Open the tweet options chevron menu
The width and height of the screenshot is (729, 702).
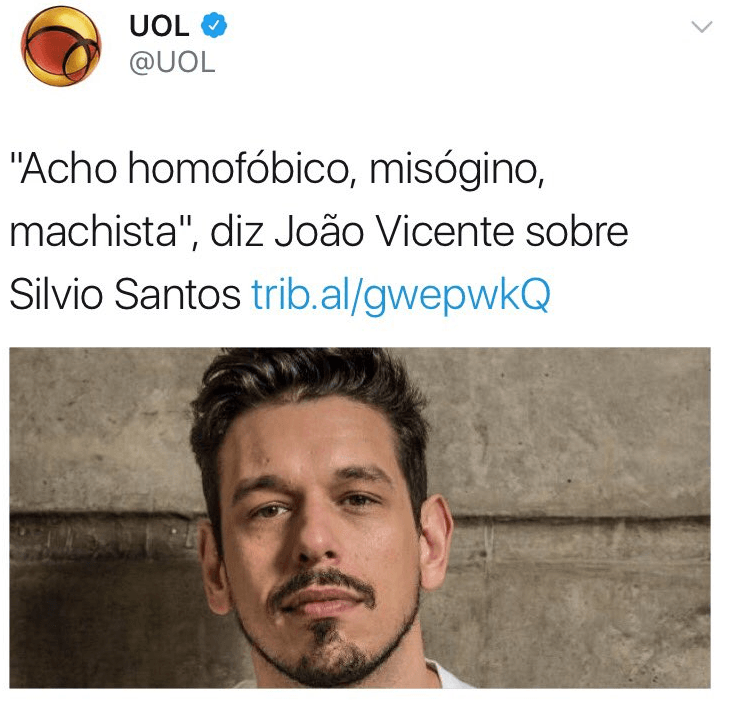tap(702, 26)
